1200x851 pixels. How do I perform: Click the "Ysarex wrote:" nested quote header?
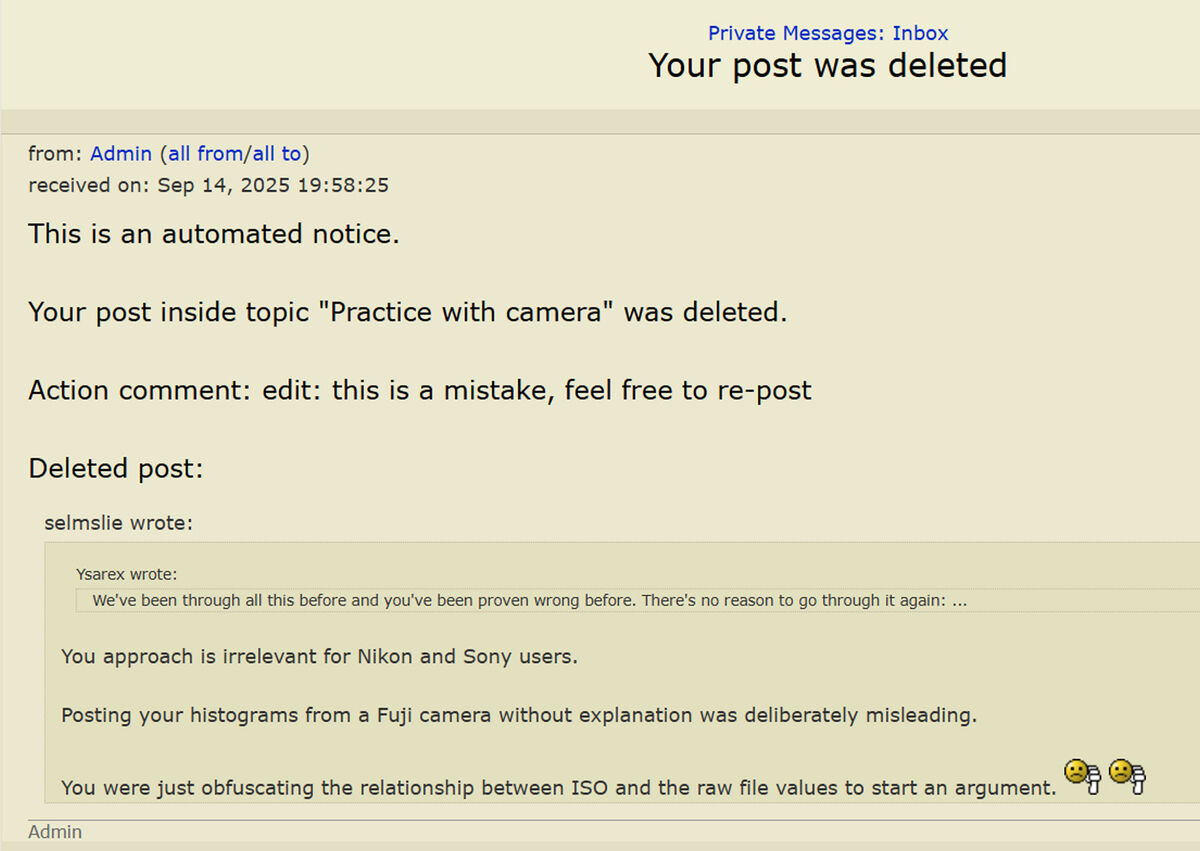click(126, 574)
